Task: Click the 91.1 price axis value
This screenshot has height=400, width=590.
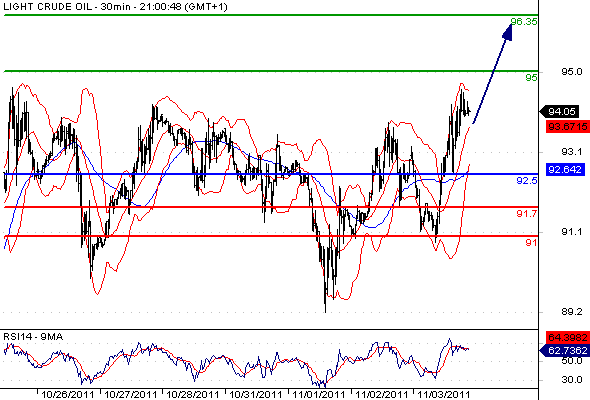Action: point(572,231)
